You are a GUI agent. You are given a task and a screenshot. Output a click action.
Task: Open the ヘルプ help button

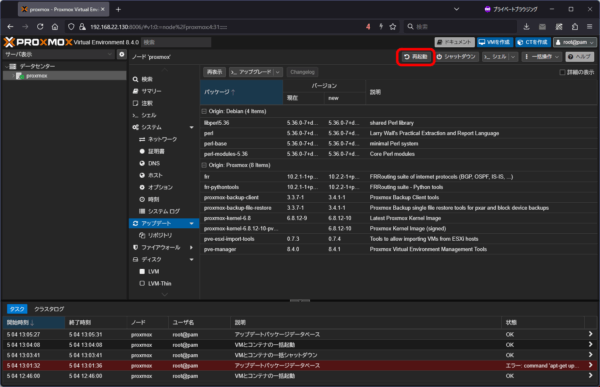[579, 57]
